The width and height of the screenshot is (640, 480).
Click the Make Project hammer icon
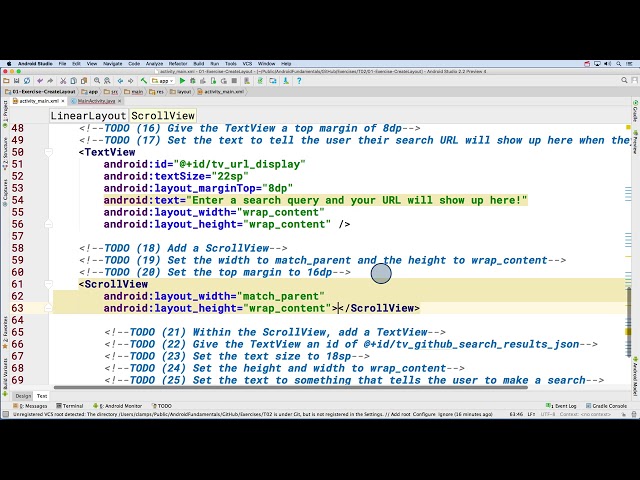[x=143, y=81]
